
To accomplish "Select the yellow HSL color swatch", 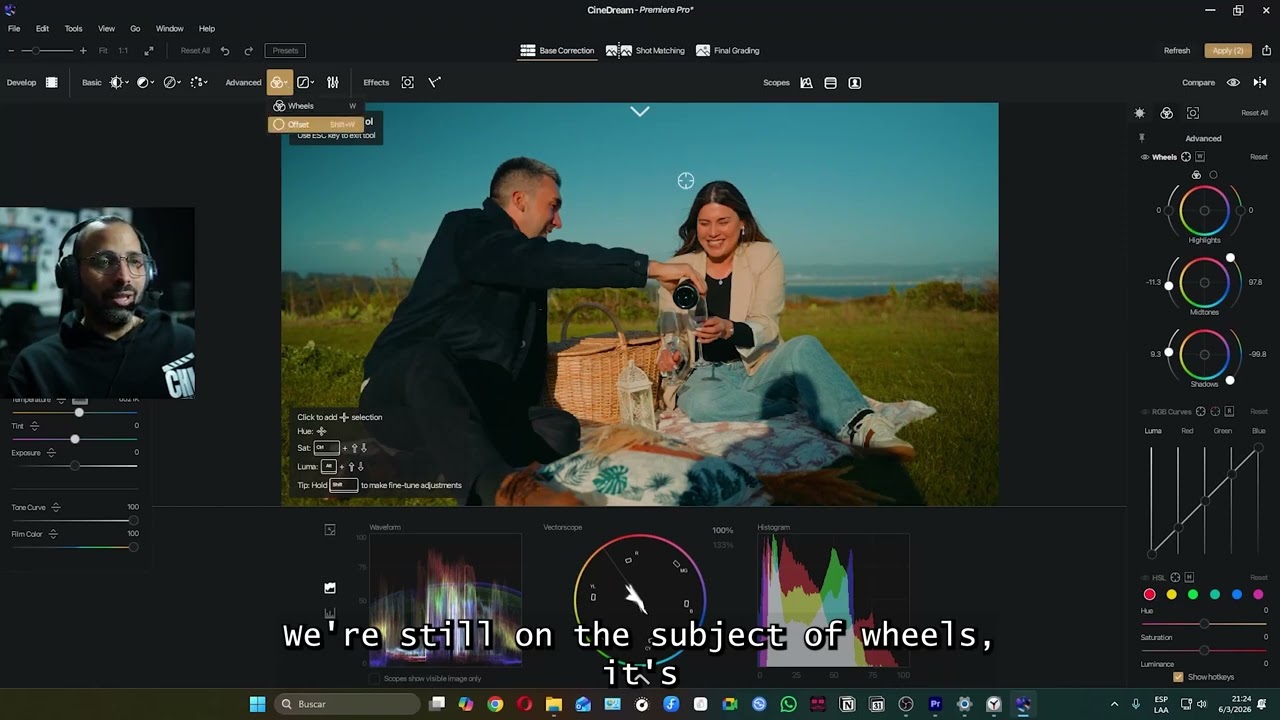I will pyautogui.click(x=1171, y=594).
